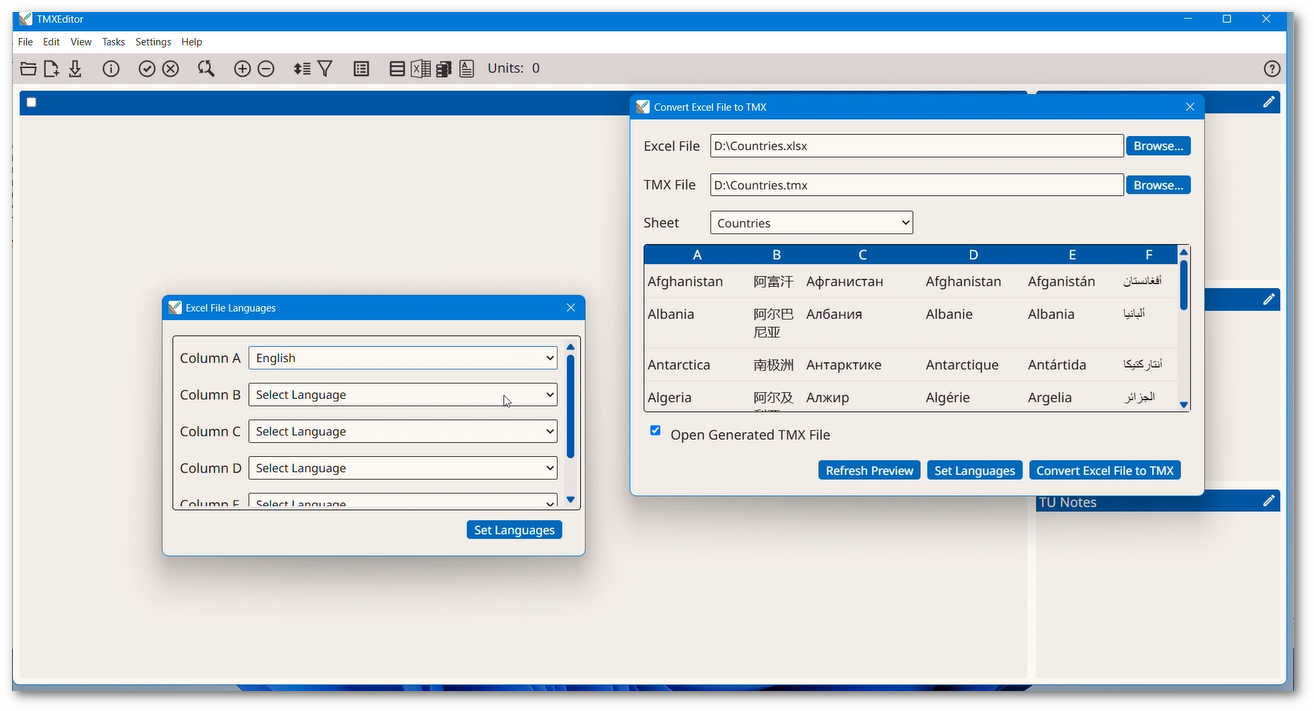Image resolution: width=1314 pixels, height=711 pixels.
Task: Click column B header in preview table
Action: click(777, 255)
